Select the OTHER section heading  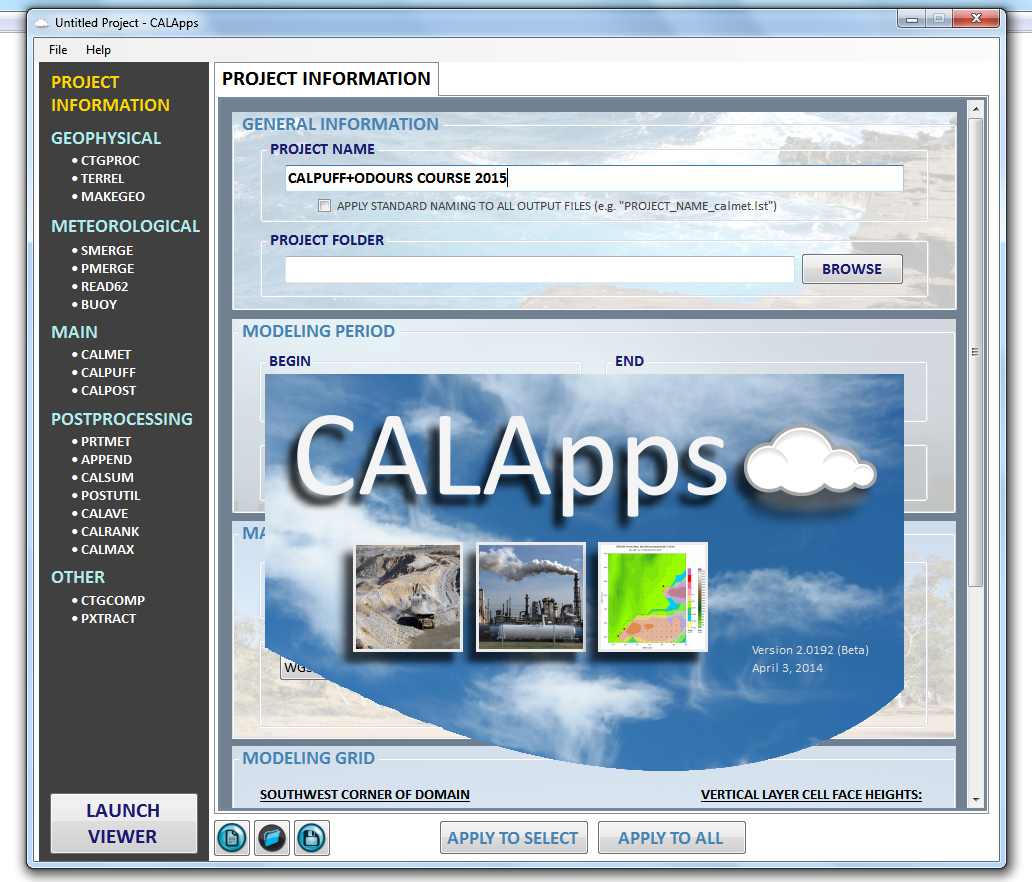pyautogui.click(x=78, y=577)
